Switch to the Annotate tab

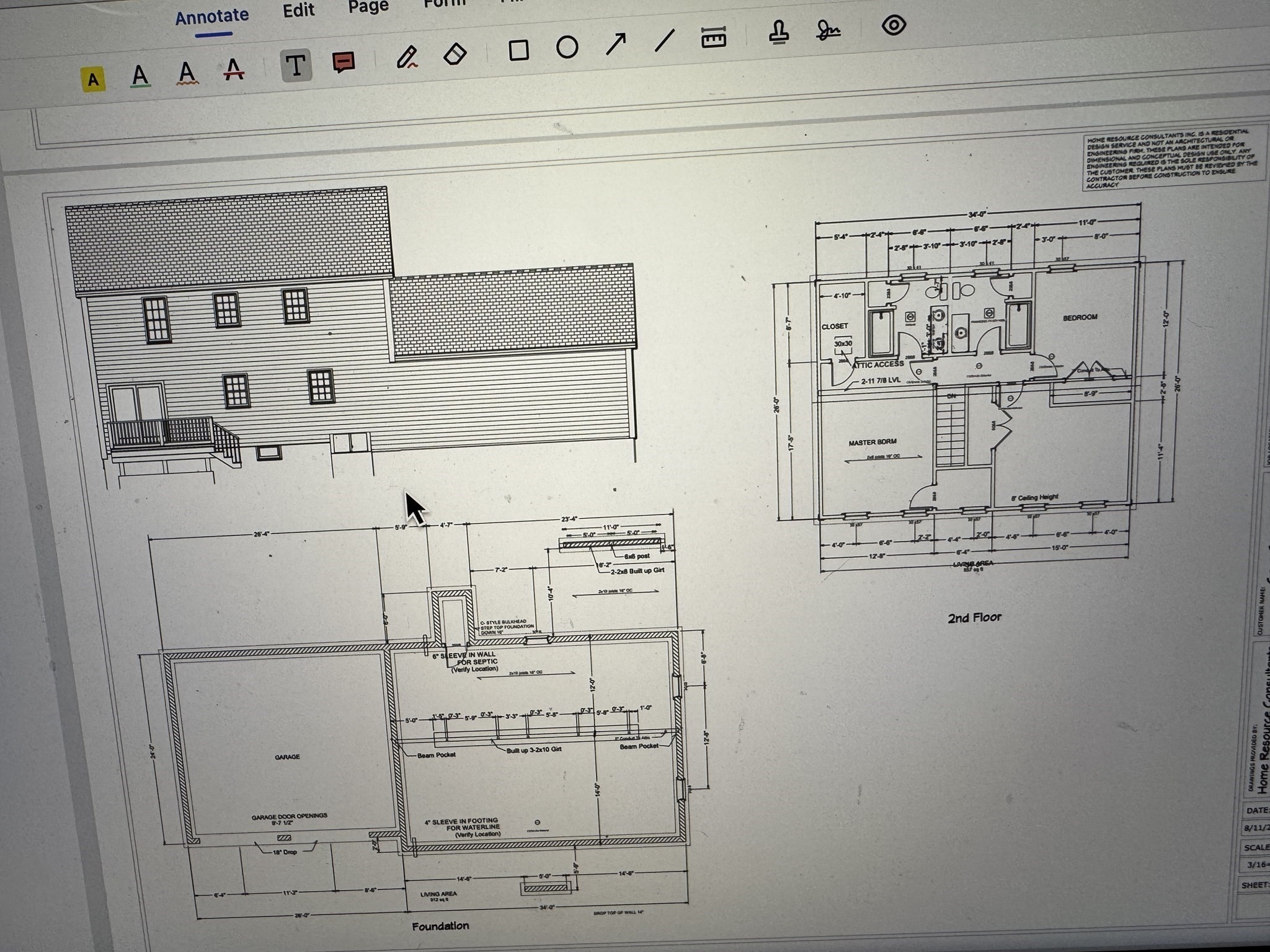[212, 17]
